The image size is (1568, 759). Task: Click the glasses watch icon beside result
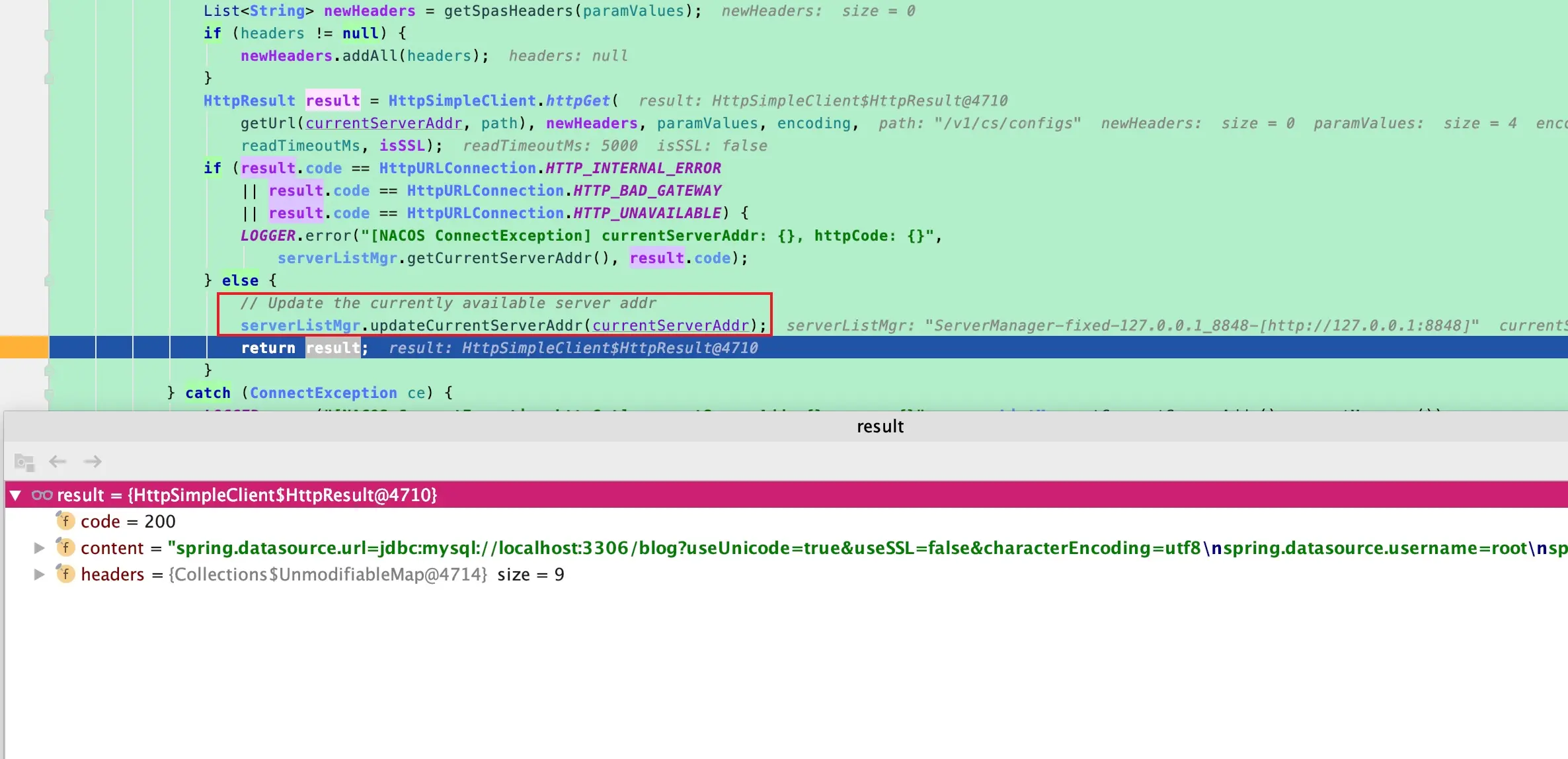point(42,495)
